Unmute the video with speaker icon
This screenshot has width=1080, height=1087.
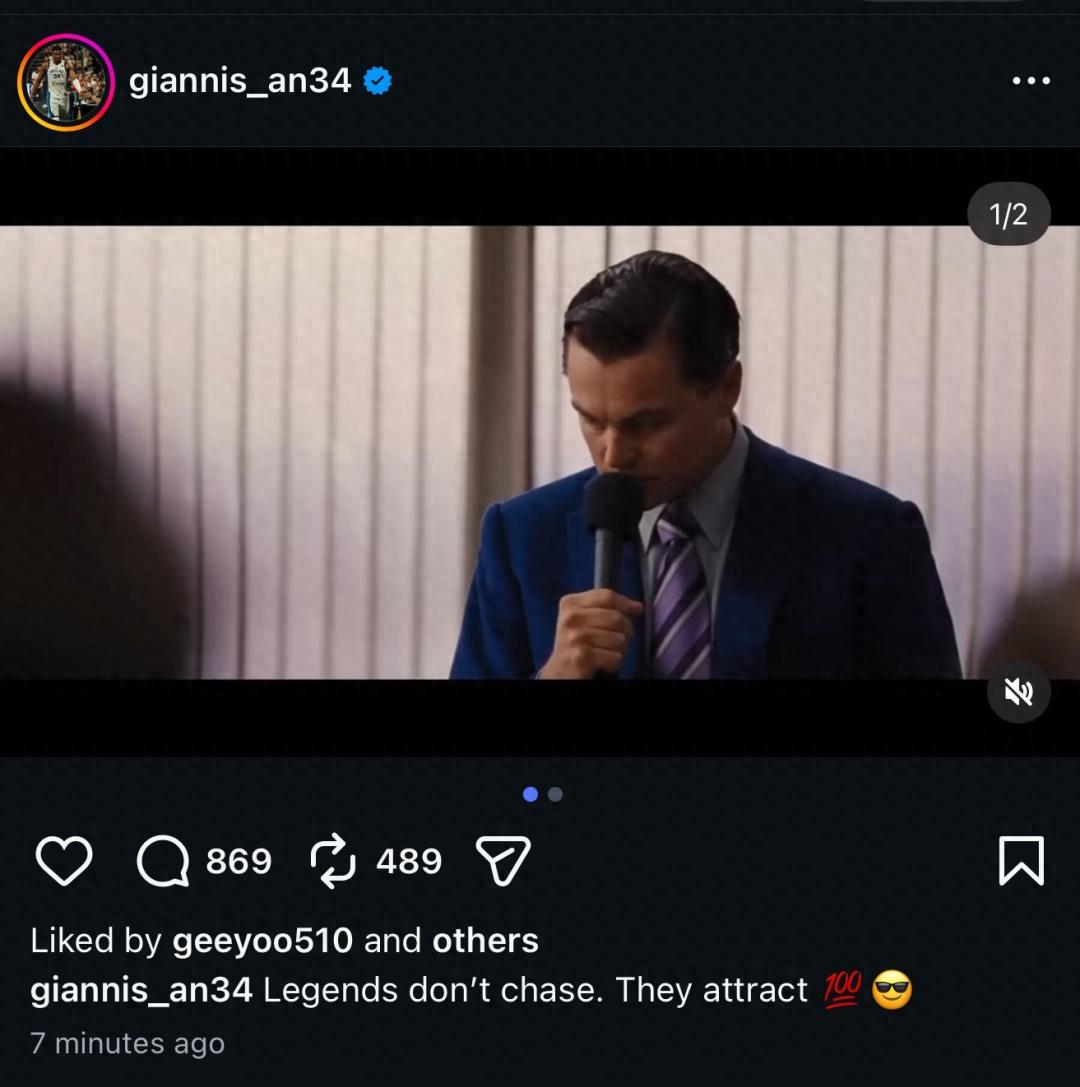(1018, 691)
